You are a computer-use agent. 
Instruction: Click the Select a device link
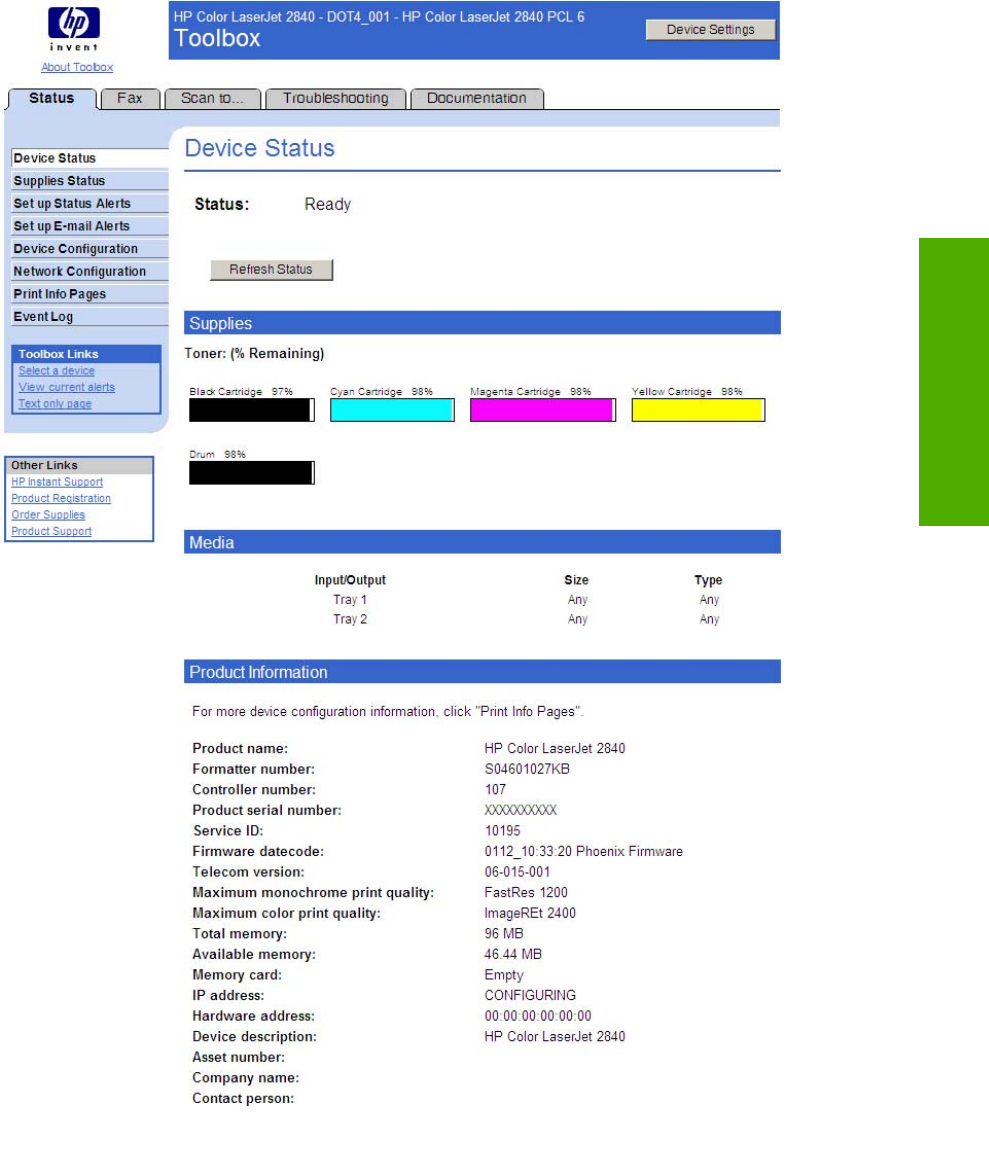pyautogui.click(x=57, y=371)
